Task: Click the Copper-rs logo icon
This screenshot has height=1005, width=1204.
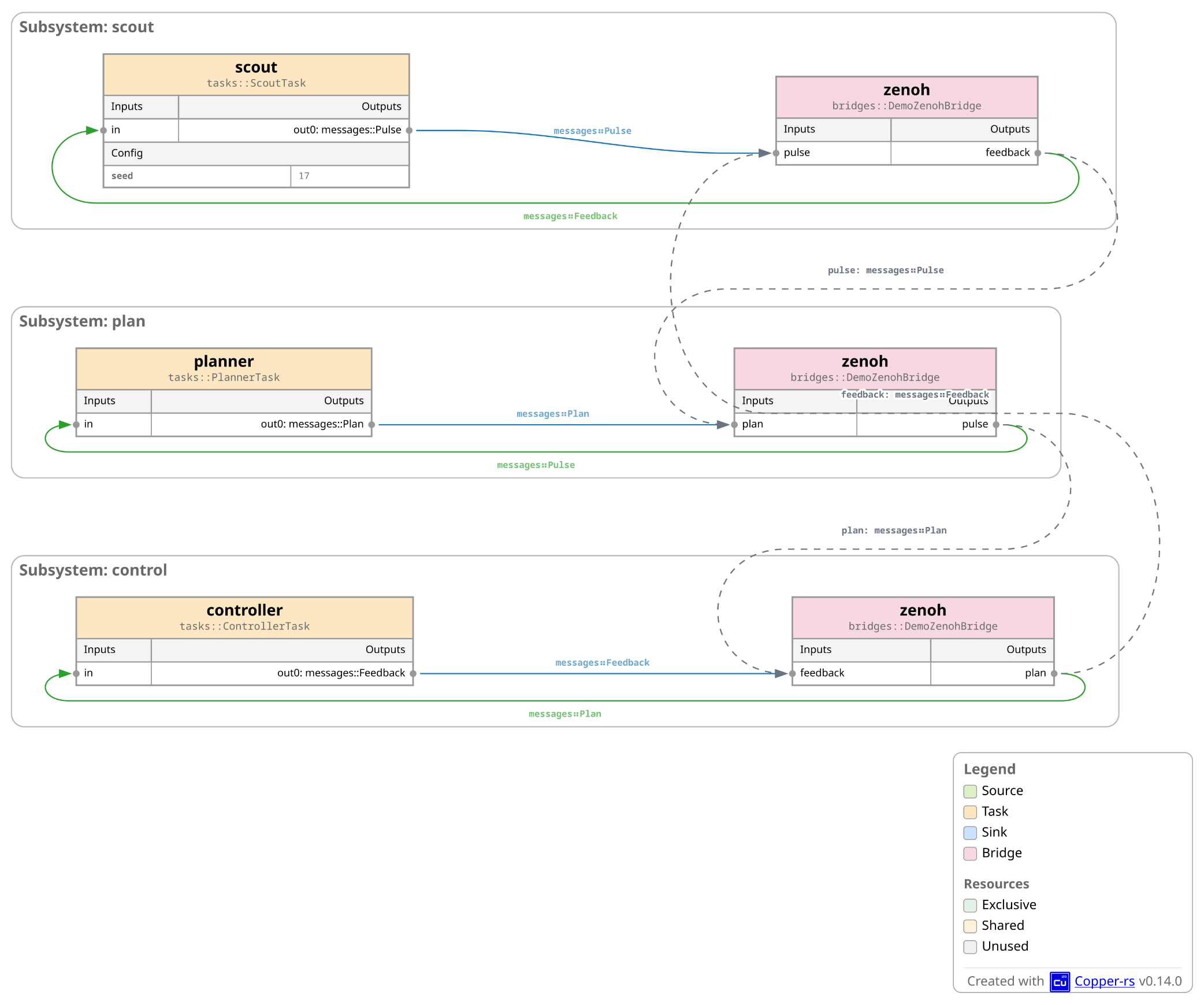Action: click(1060, 981)
